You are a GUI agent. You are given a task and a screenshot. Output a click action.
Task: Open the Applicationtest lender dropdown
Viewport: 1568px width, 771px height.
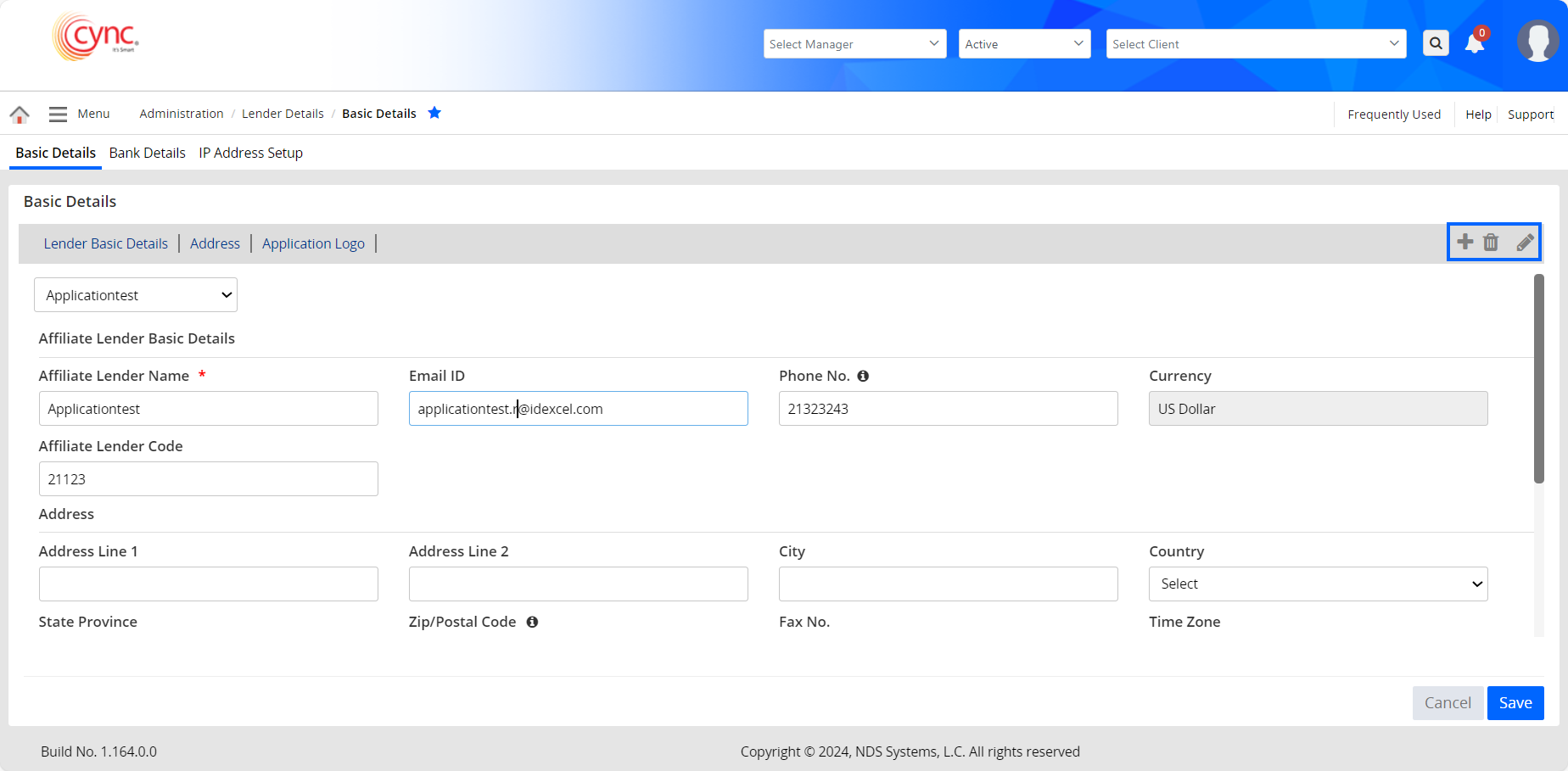[136, 295]
